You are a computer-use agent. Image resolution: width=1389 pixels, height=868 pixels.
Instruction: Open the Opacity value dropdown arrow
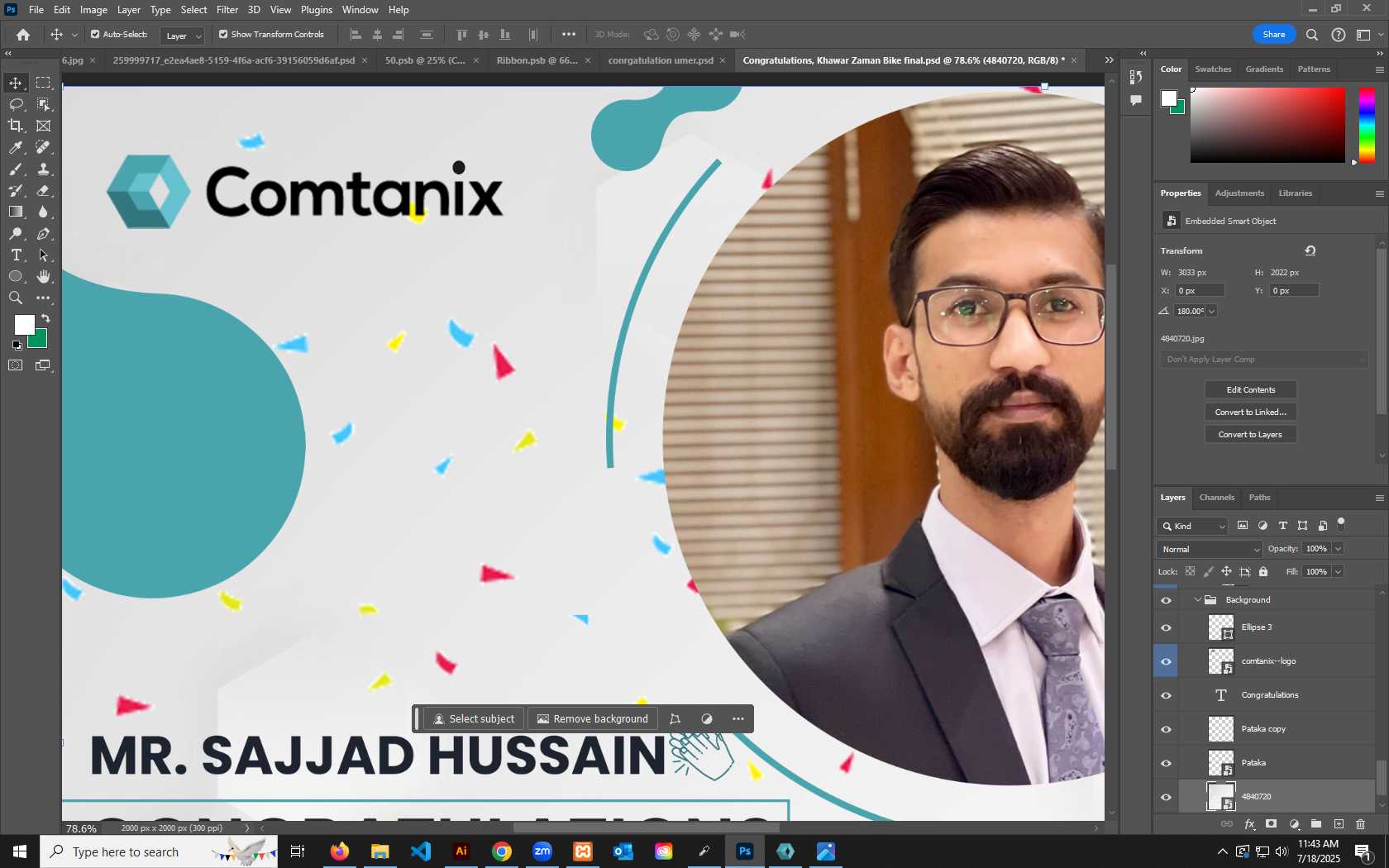coord(1338,549)
